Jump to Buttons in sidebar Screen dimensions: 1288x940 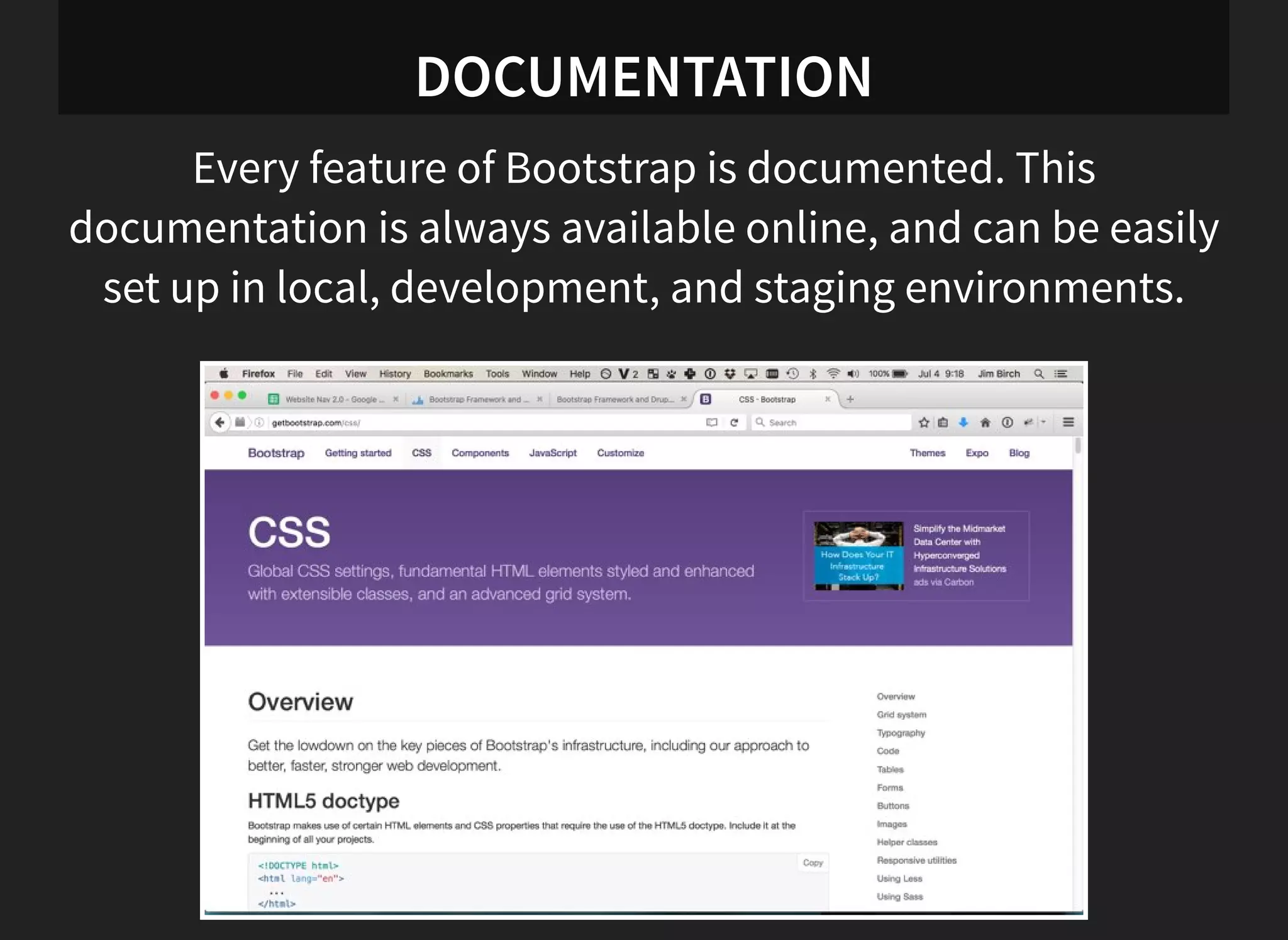[893, 806]
